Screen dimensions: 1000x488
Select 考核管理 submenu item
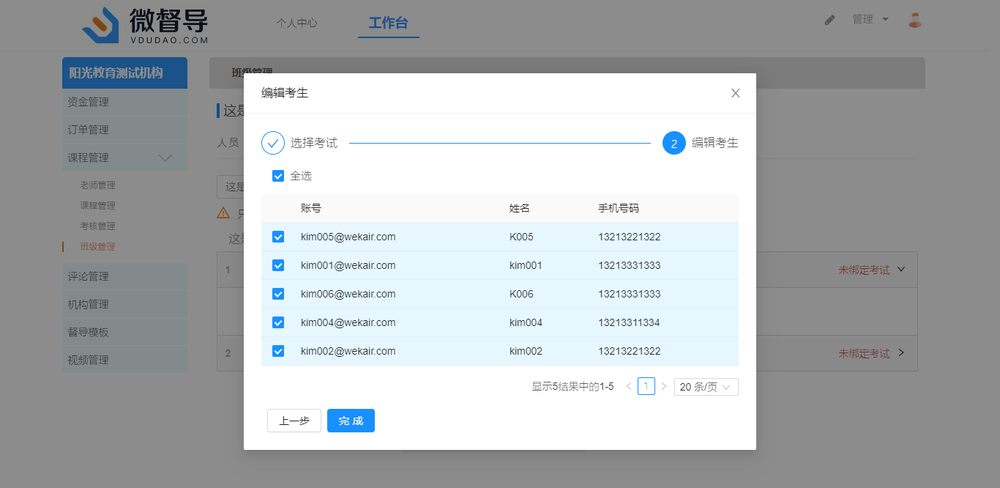(x=98, y=226)
